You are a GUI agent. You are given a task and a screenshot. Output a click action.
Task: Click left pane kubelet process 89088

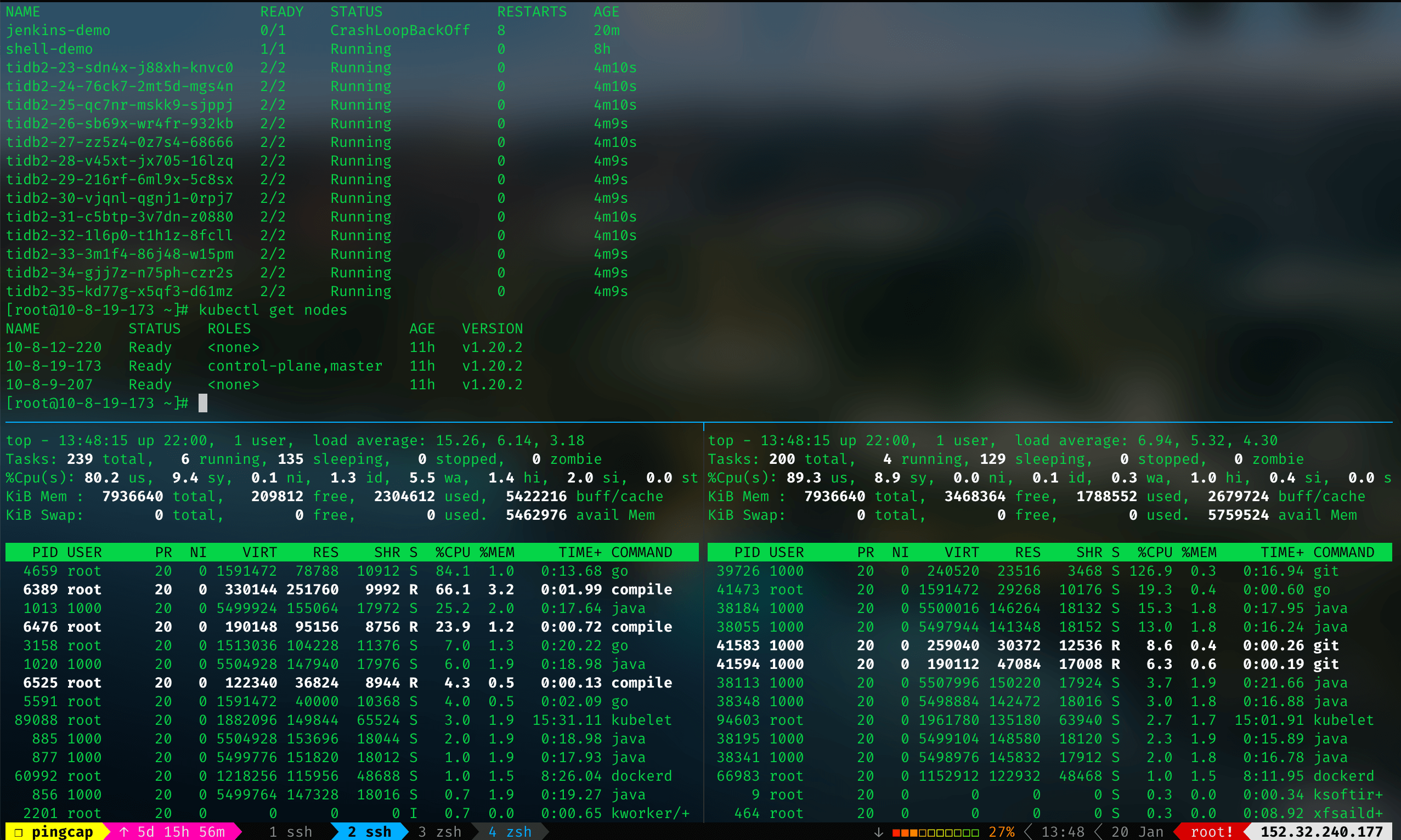pos(352,720)
